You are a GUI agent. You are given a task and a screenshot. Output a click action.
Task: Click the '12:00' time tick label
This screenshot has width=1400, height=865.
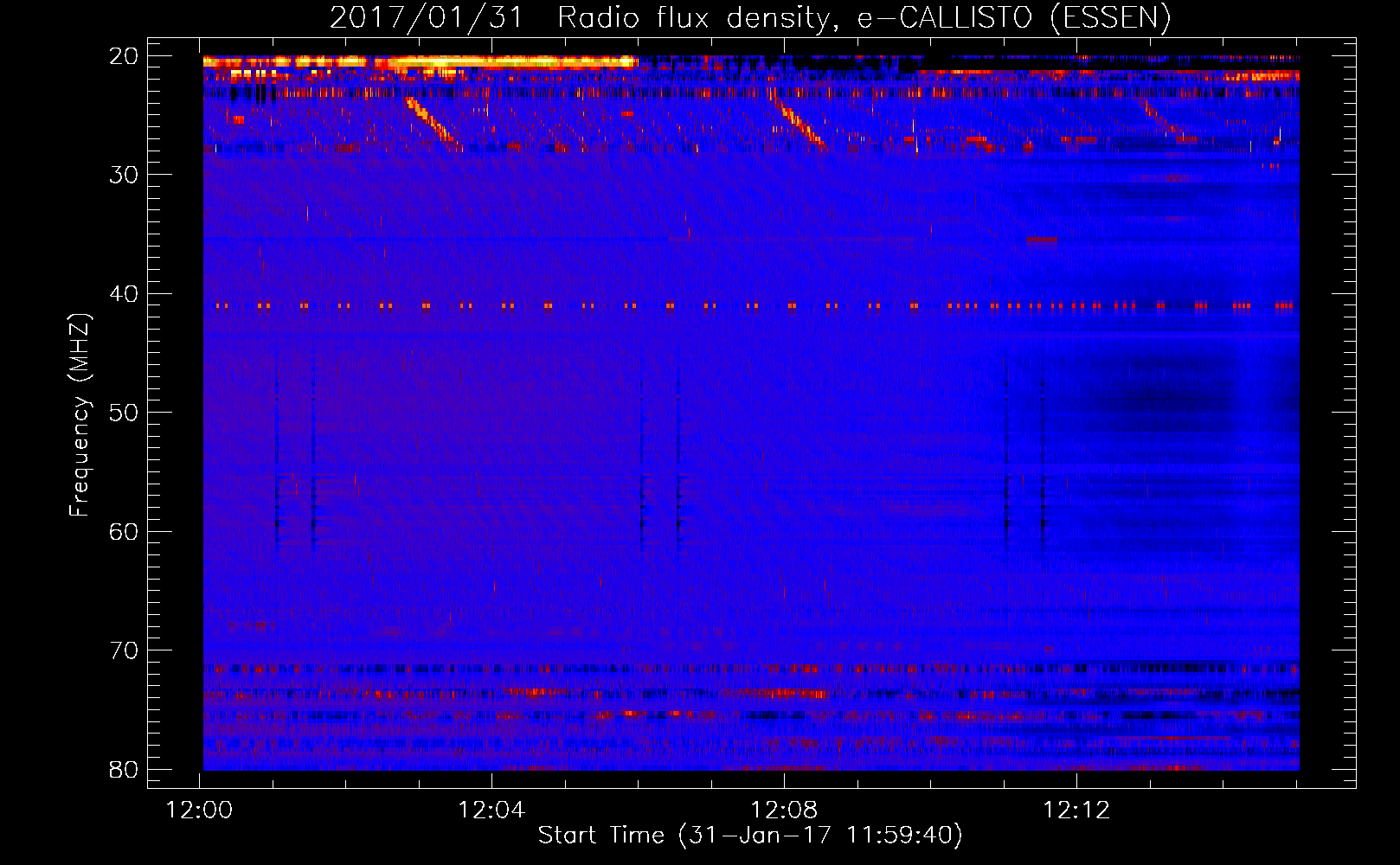coord(200,811)
